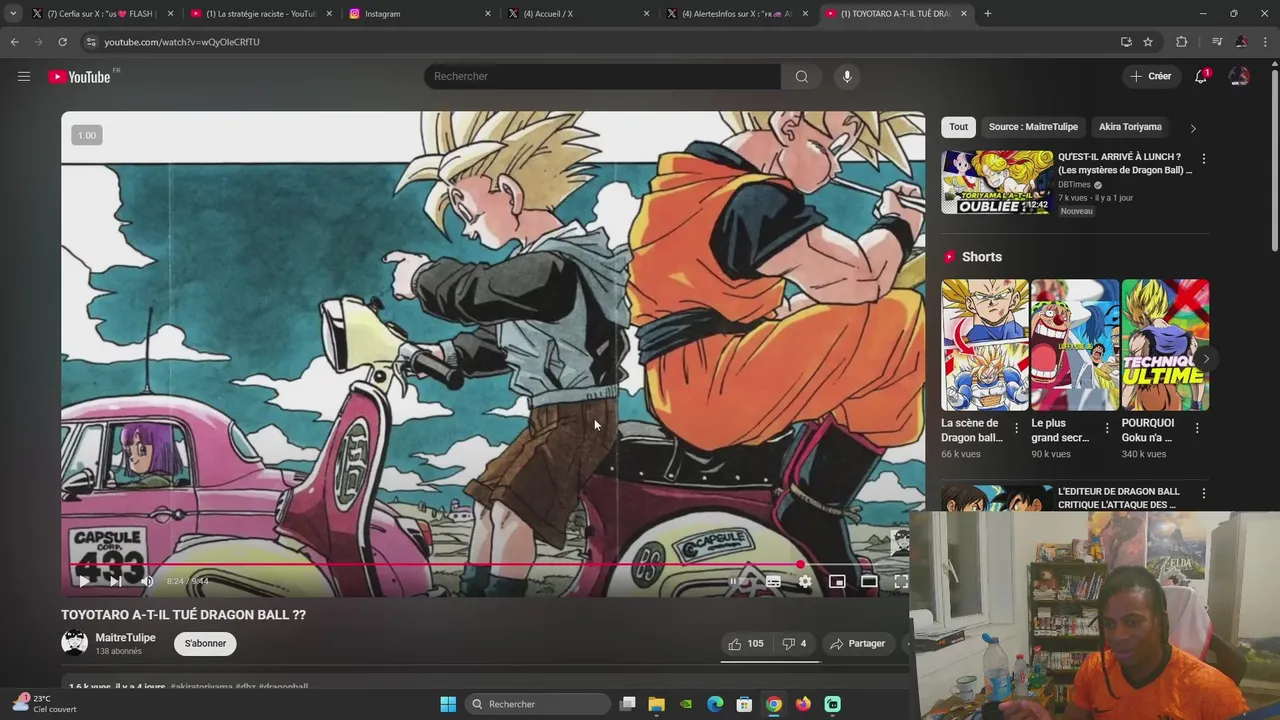This screenshot has width=1280, height=720.
Task: Open the weather widget showing 23°C
Action: pyautogui.click(x=44, y=704)
